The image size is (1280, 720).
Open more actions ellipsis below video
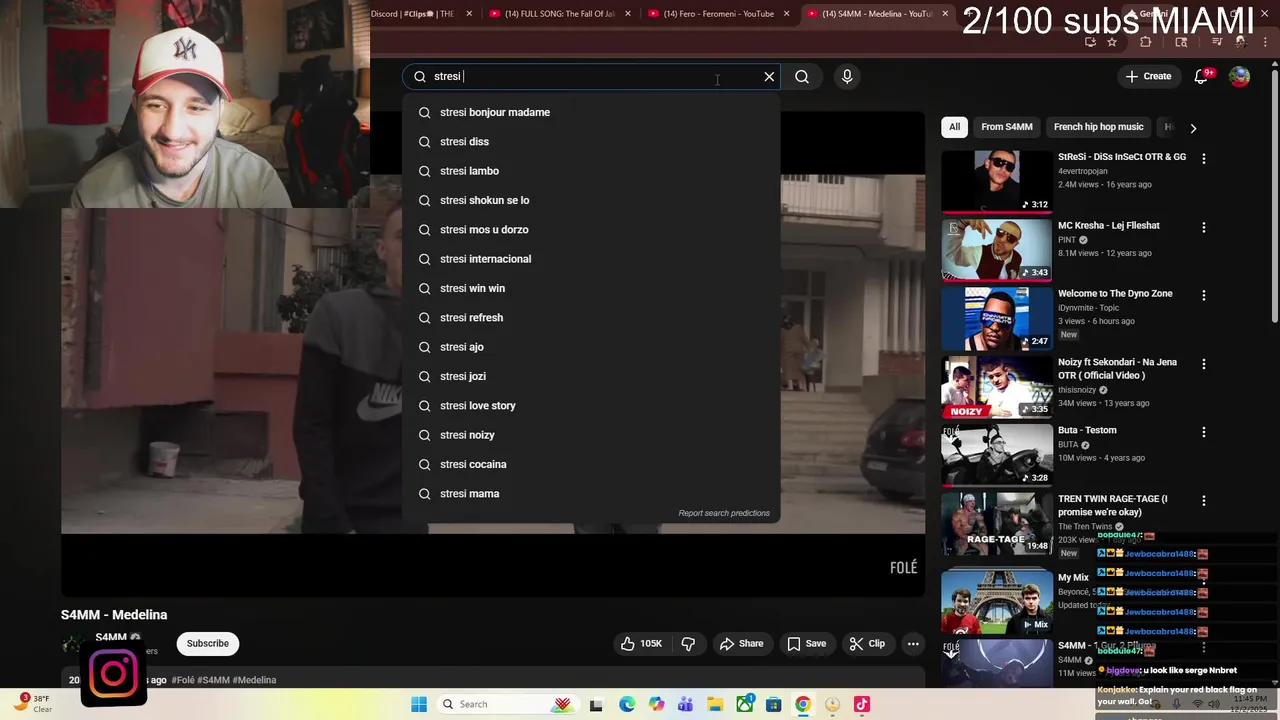(x=913, y=644)
